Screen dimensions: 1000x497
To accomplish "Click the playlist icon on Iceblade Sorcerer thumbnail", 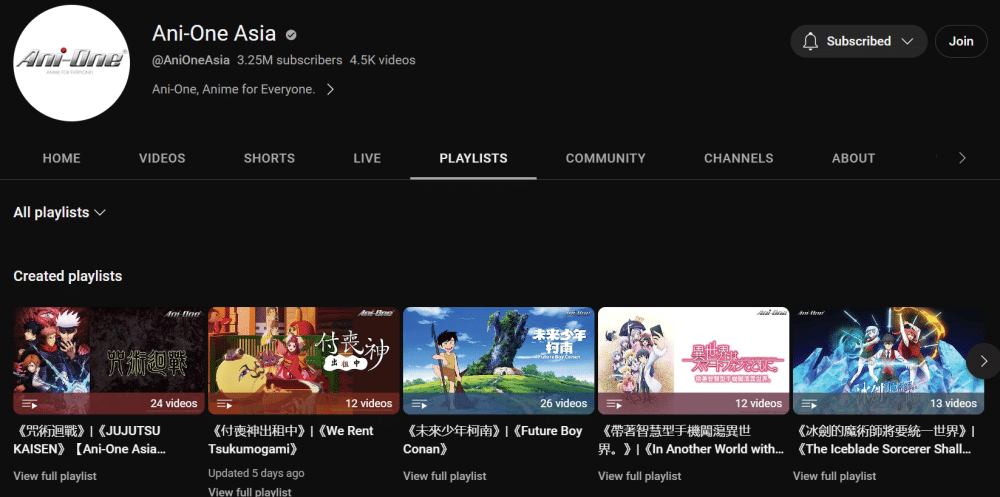I will (809, 404).
